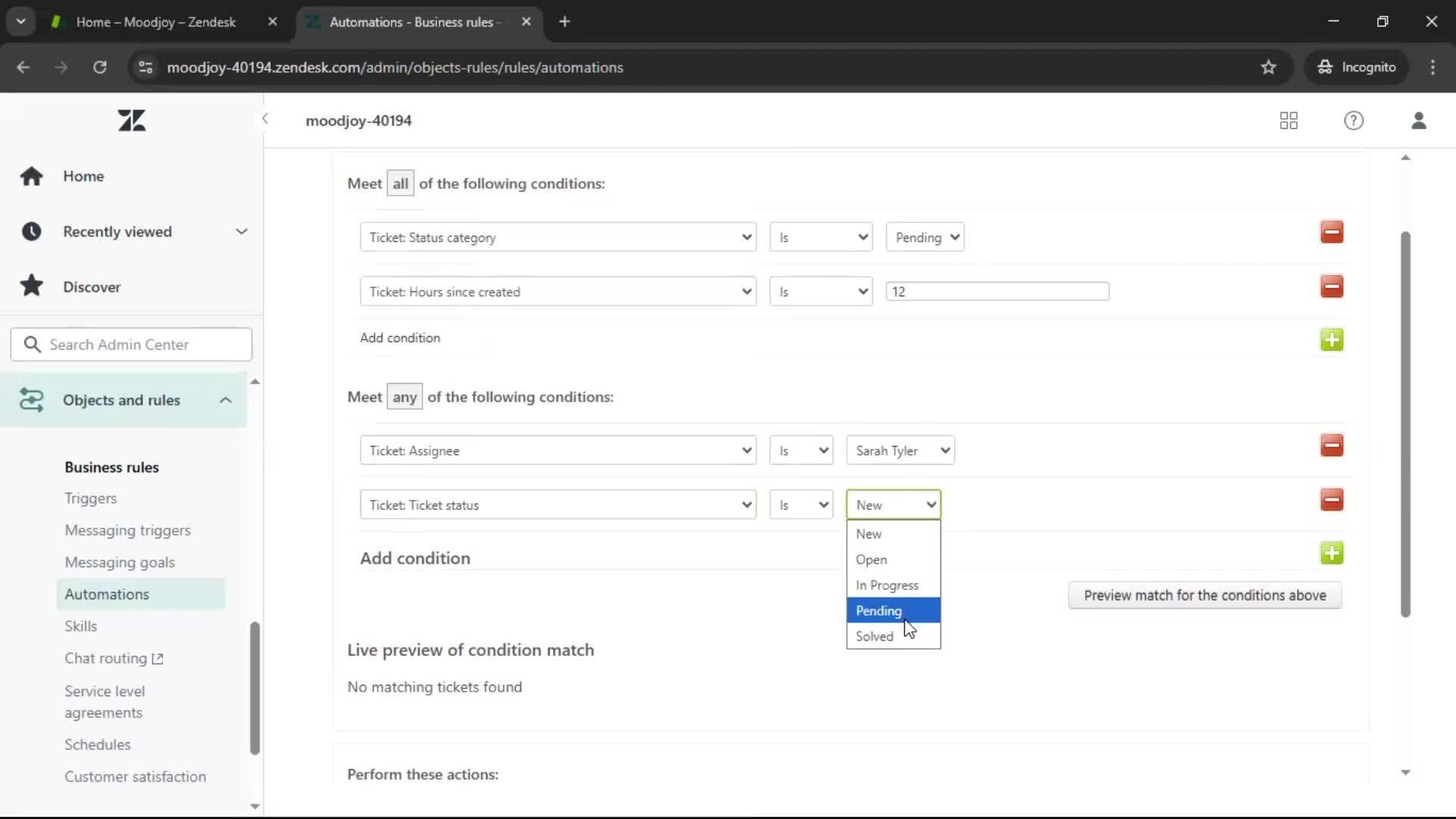The width and height of the screenshot is (1456, 819).
Task: Open the Discover star item
Action: 92,287
